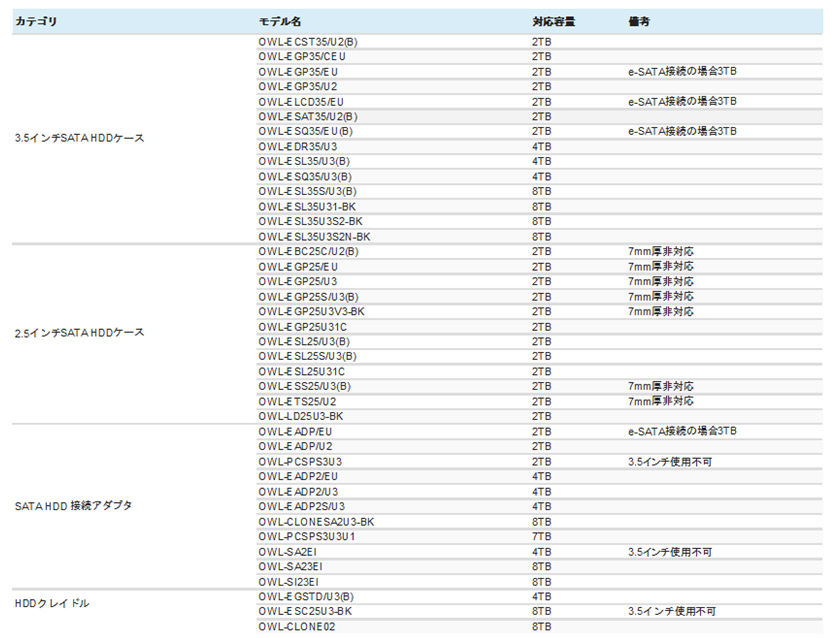Click model OWL-EADP2S/U3
The width and height of the screenshot is (840, 638).
302,507
